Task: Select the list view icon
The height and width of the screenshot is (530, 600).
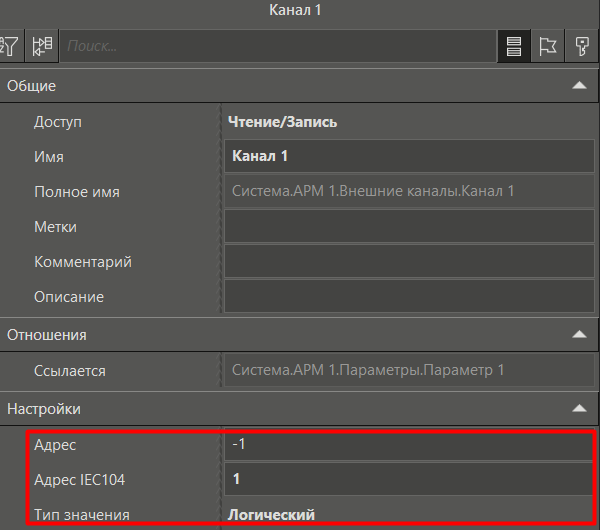Action: pos(513,46)
